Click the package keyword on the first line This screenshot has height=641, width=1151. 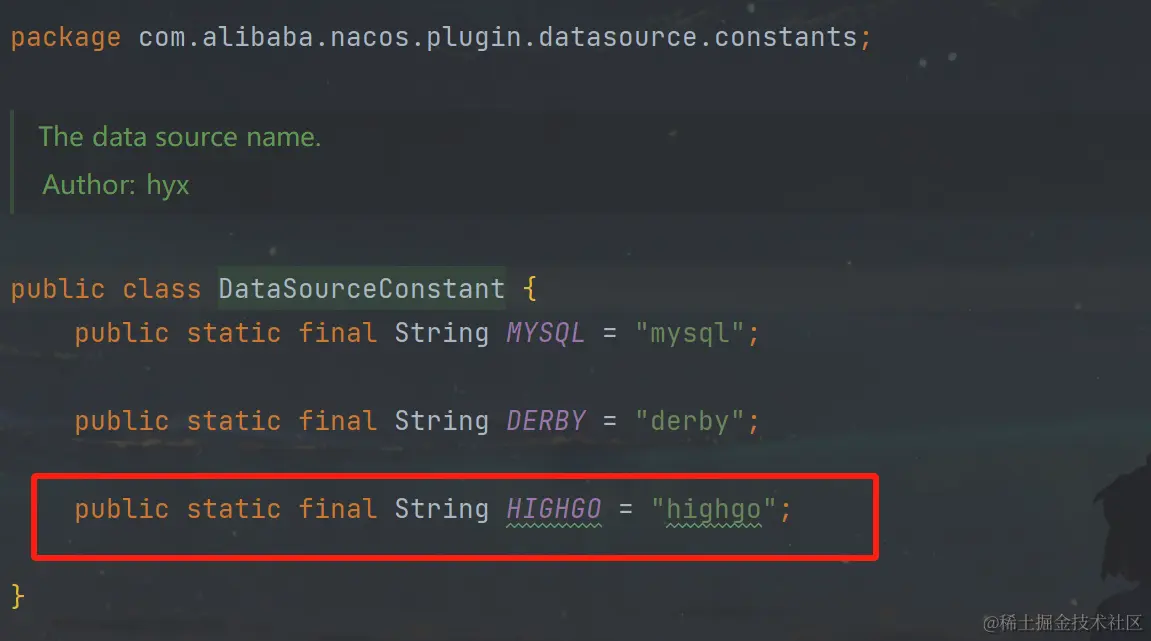click(65, 38)
